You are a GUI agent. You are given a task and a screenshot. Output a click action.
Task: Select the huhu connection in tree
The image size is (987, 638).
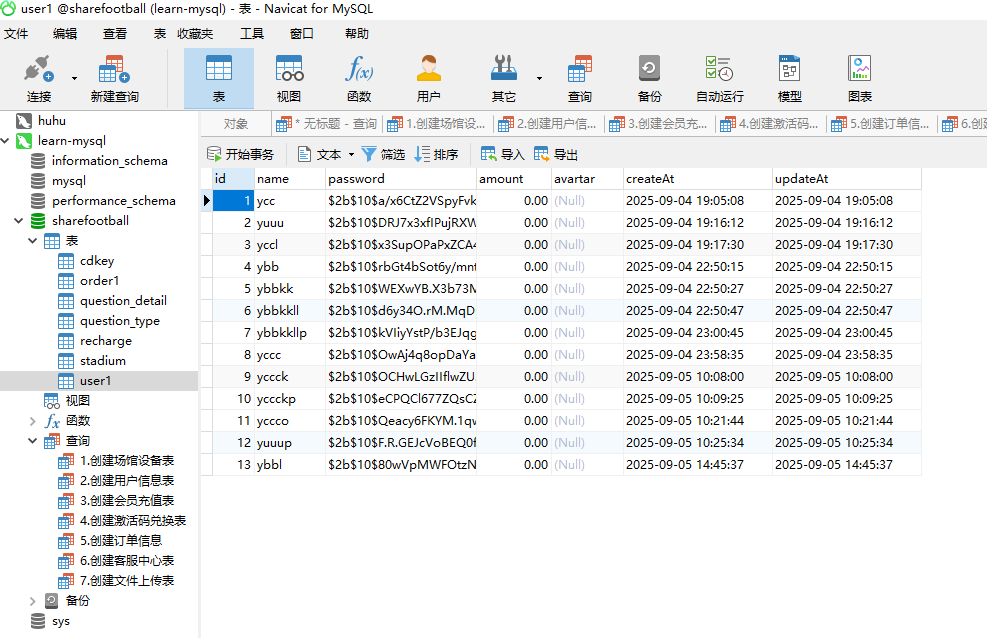coord(52,121)
